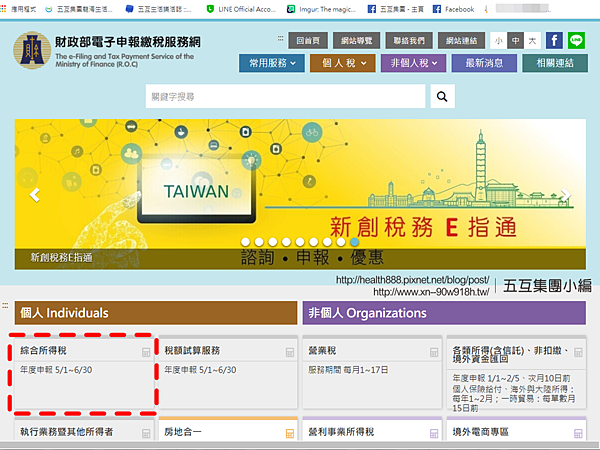The width and height of the screenshot is (600, 450).
Task: Click calculator icon on 各類所得 card
Action: 578,352
